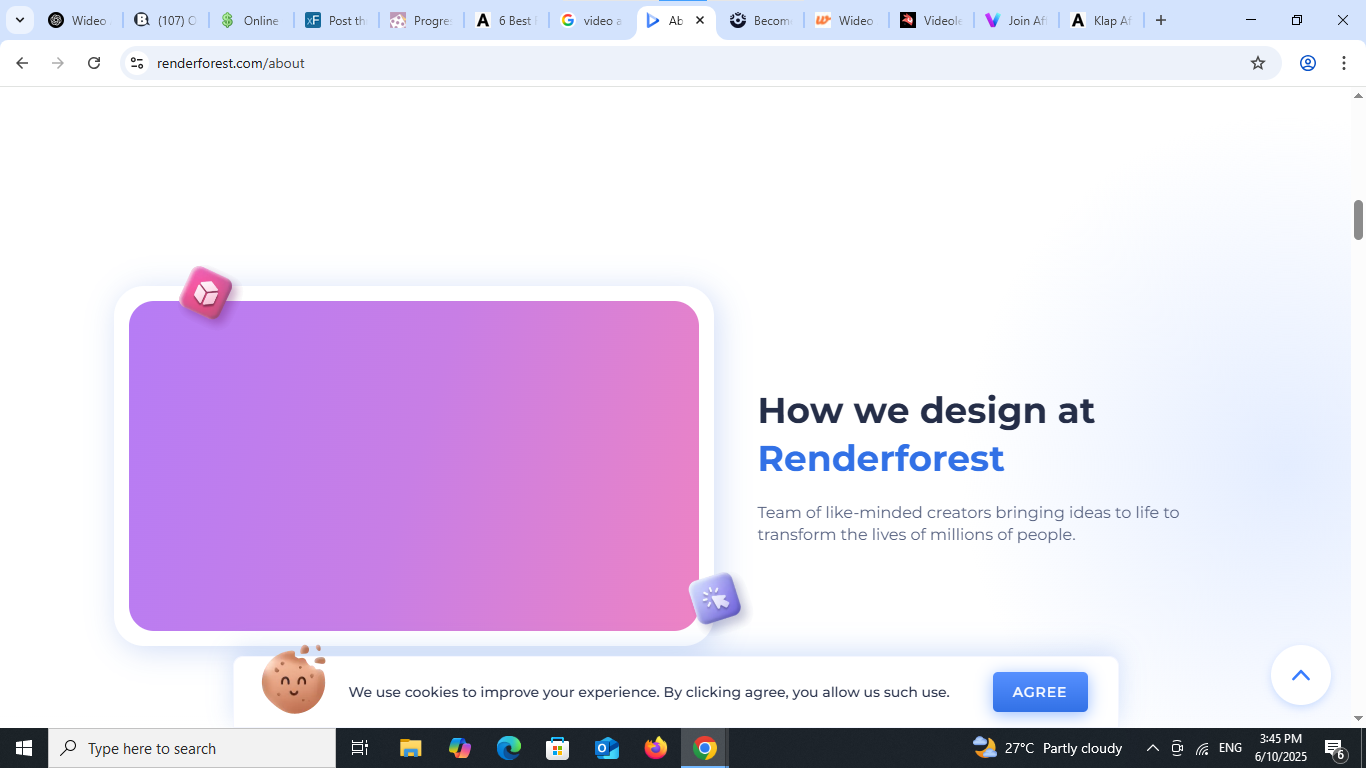Click the Chrome icon in the taskbar
1366x768 pixels.
point(705,748)
